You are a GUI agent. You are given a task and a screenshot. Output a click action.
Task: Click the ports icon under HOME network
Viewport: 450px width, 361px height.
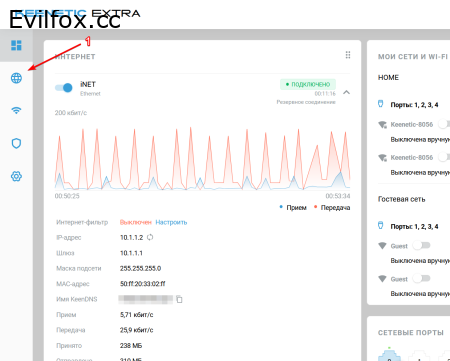point(380,104)
